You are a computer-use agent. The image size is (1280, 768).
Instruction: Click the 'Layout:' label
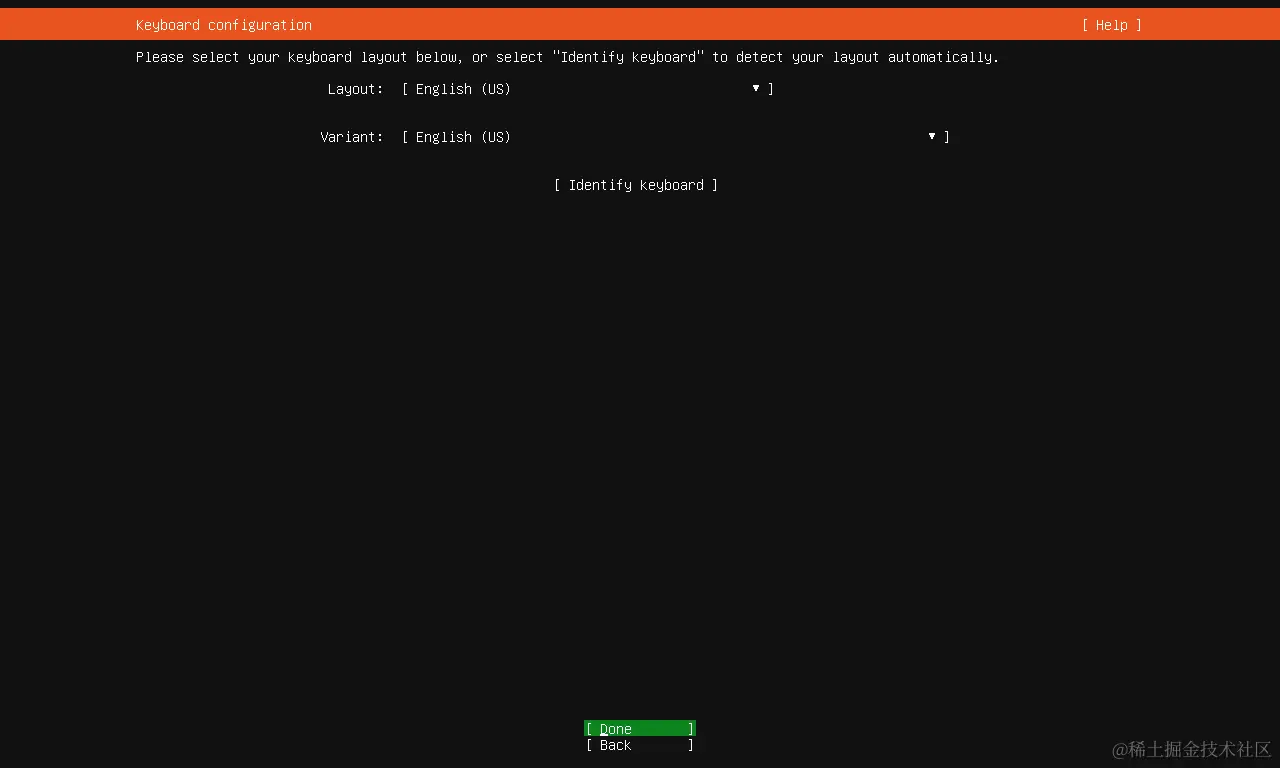355,89
